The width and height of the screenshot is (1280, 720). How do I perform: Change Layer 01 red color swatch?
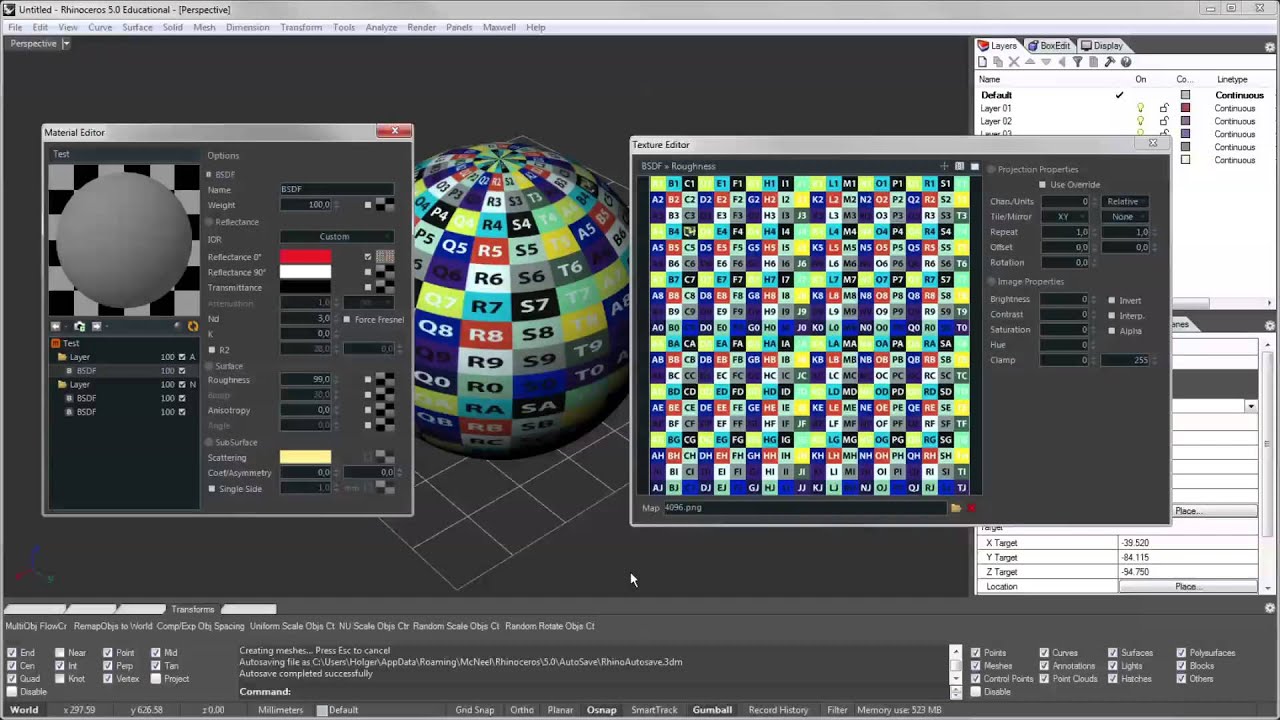pos(1186,108)
